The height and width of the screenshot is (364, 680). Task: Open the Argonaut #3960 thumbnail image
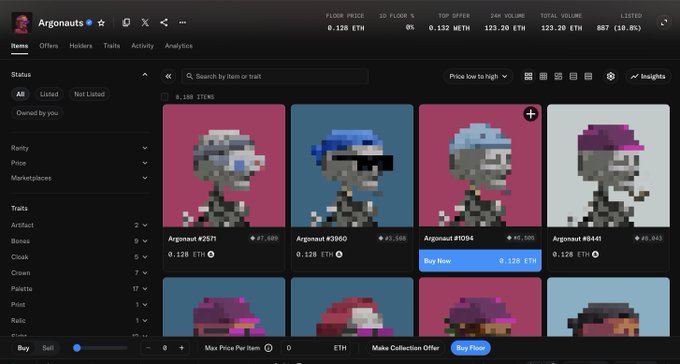click(x=352, y=165)
